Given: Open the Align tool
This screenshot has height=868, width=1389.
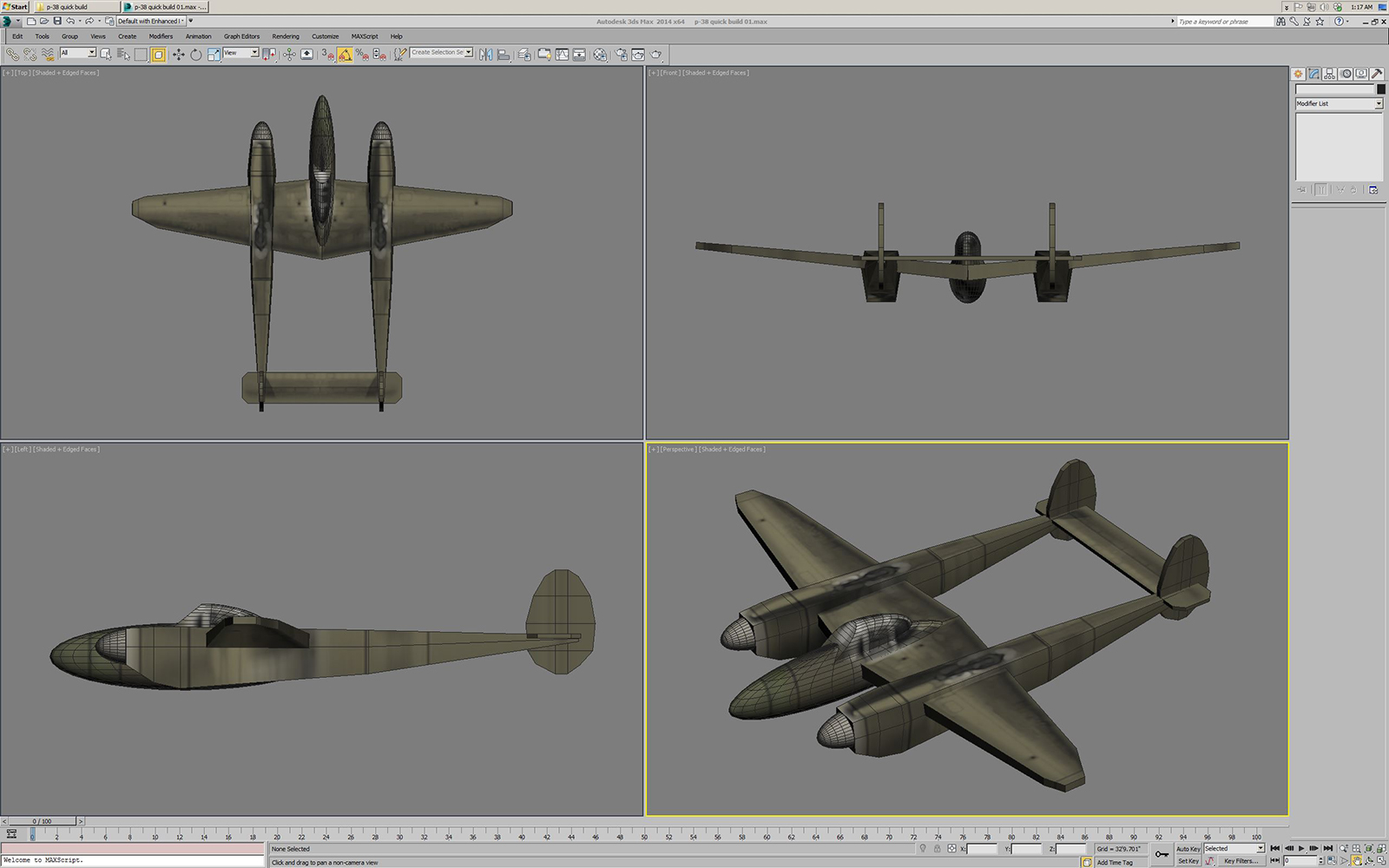Looking at the screenshot, I should (x=503, y=54).
